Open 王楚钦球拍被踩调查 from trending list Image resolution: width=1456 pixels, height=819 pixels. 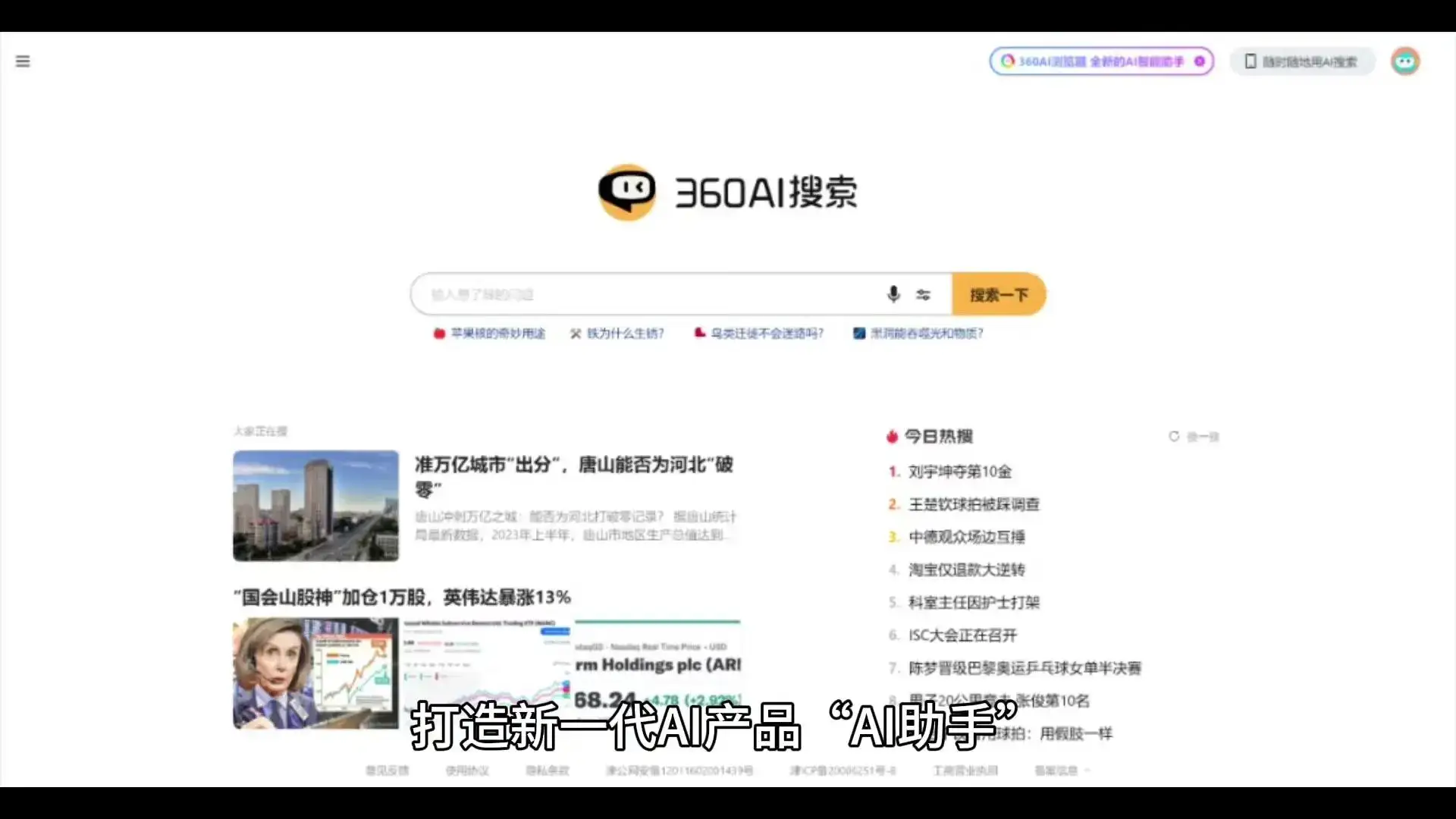point(974,504)
